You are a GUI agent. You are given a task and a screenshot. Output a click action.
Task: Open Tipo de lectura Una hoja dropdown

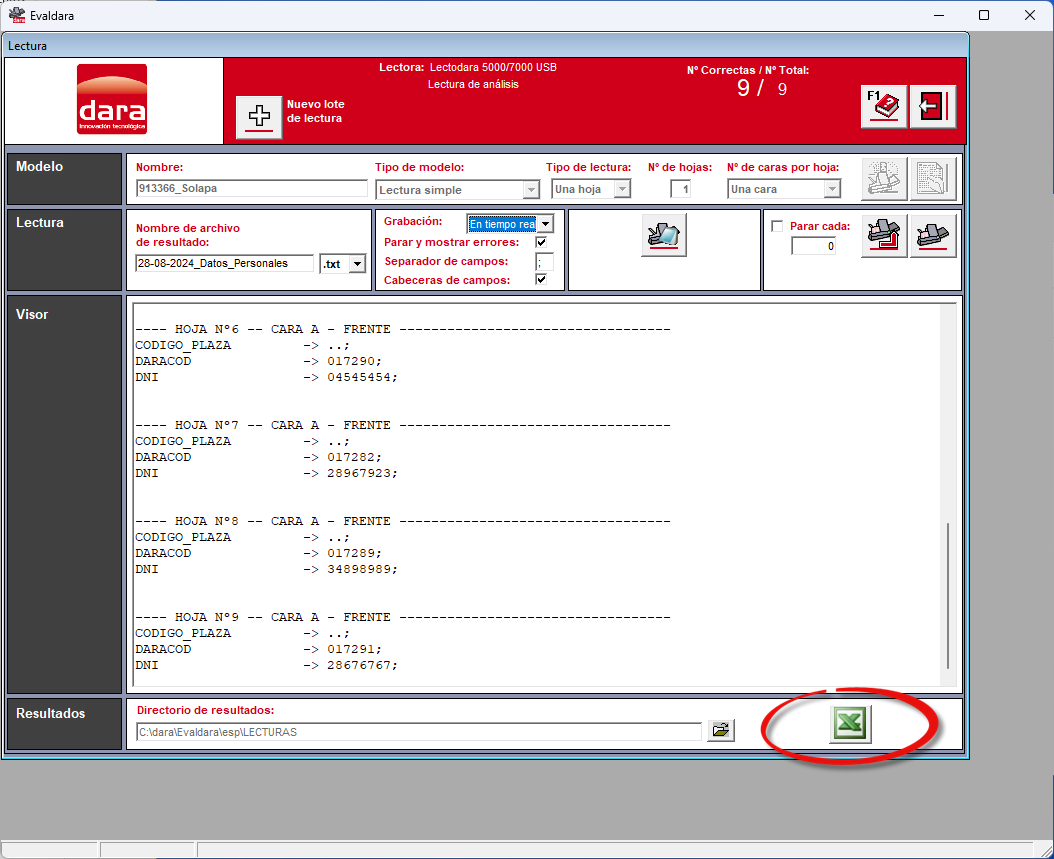(x=622, y=189)
